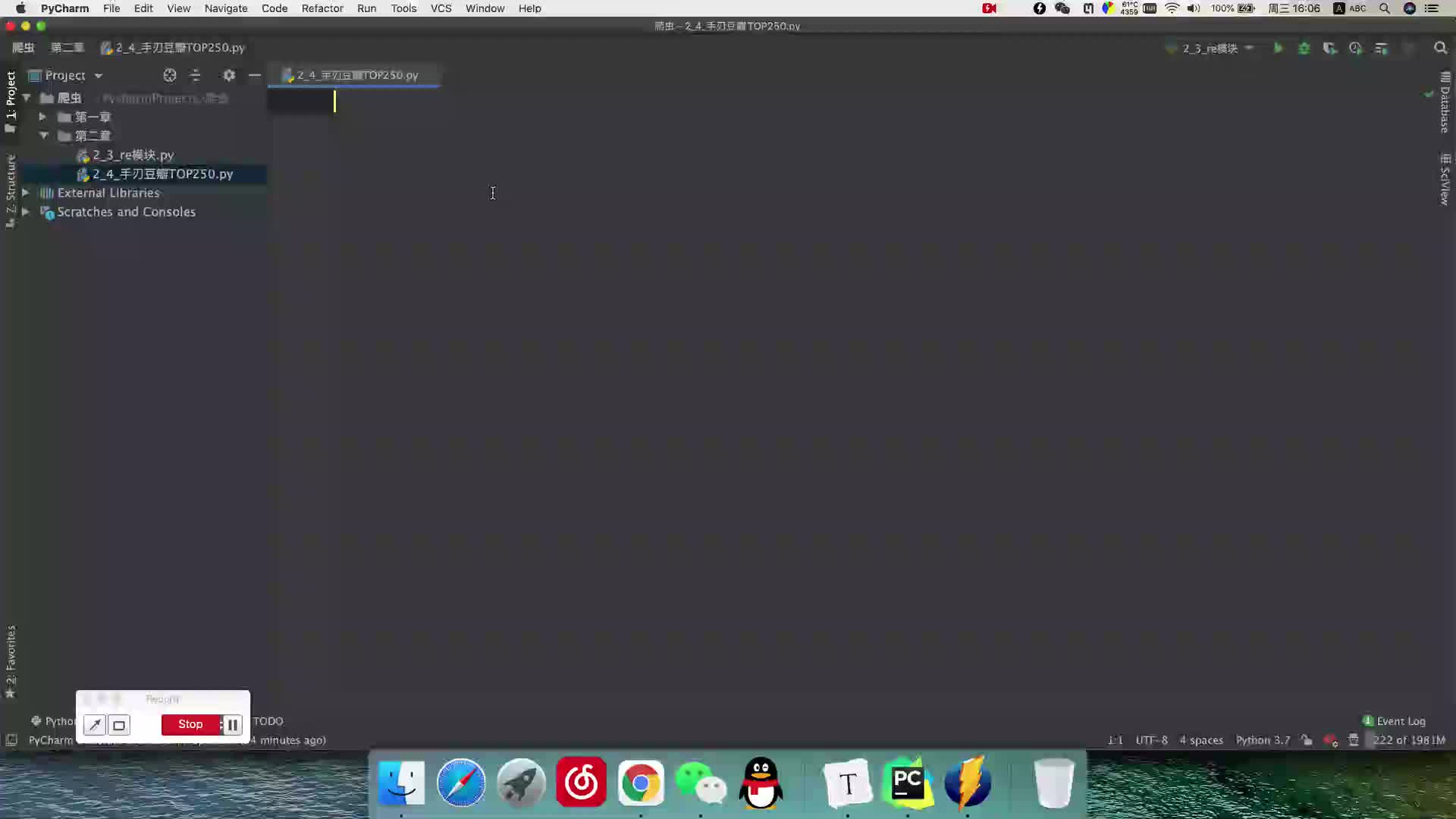Open the Structure tool window tab
The width and height of the screenshot is (1456, 819).
click(x=10, y=190)
